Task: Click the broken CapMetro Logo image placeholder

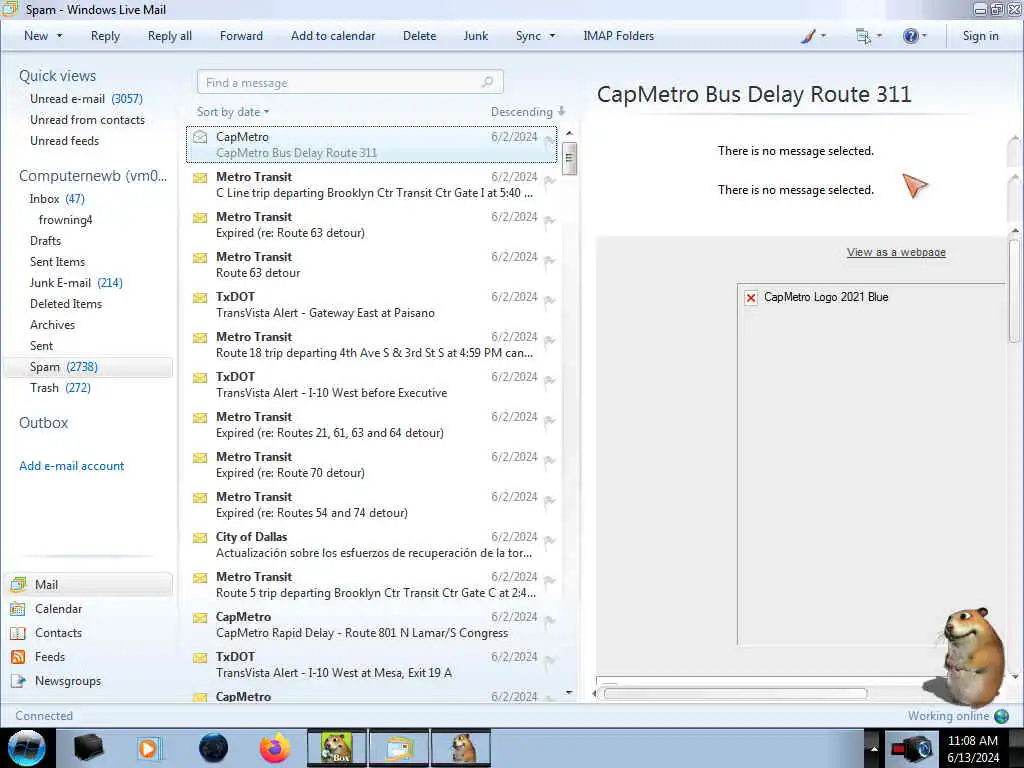Action: pyautogui.click(x=751, y=298)
